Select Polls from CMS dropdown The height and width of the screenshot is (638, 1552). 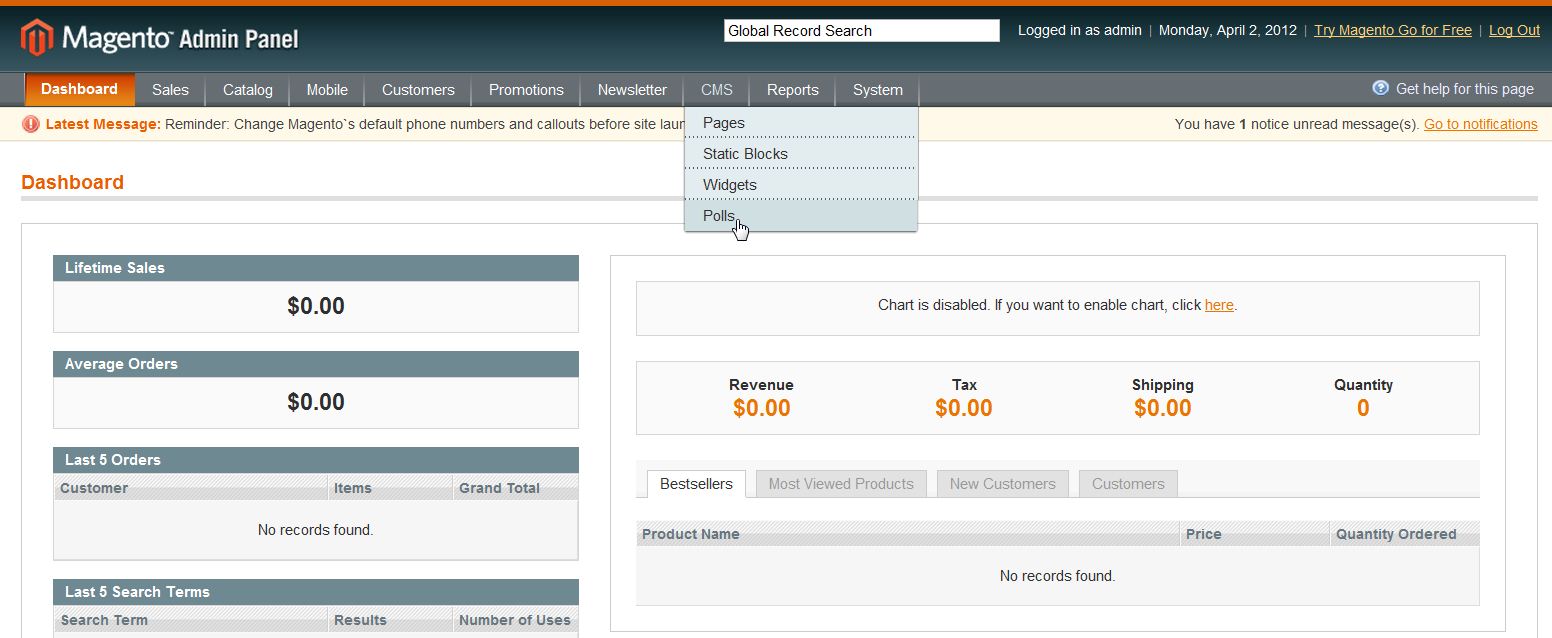pos(801,216)
